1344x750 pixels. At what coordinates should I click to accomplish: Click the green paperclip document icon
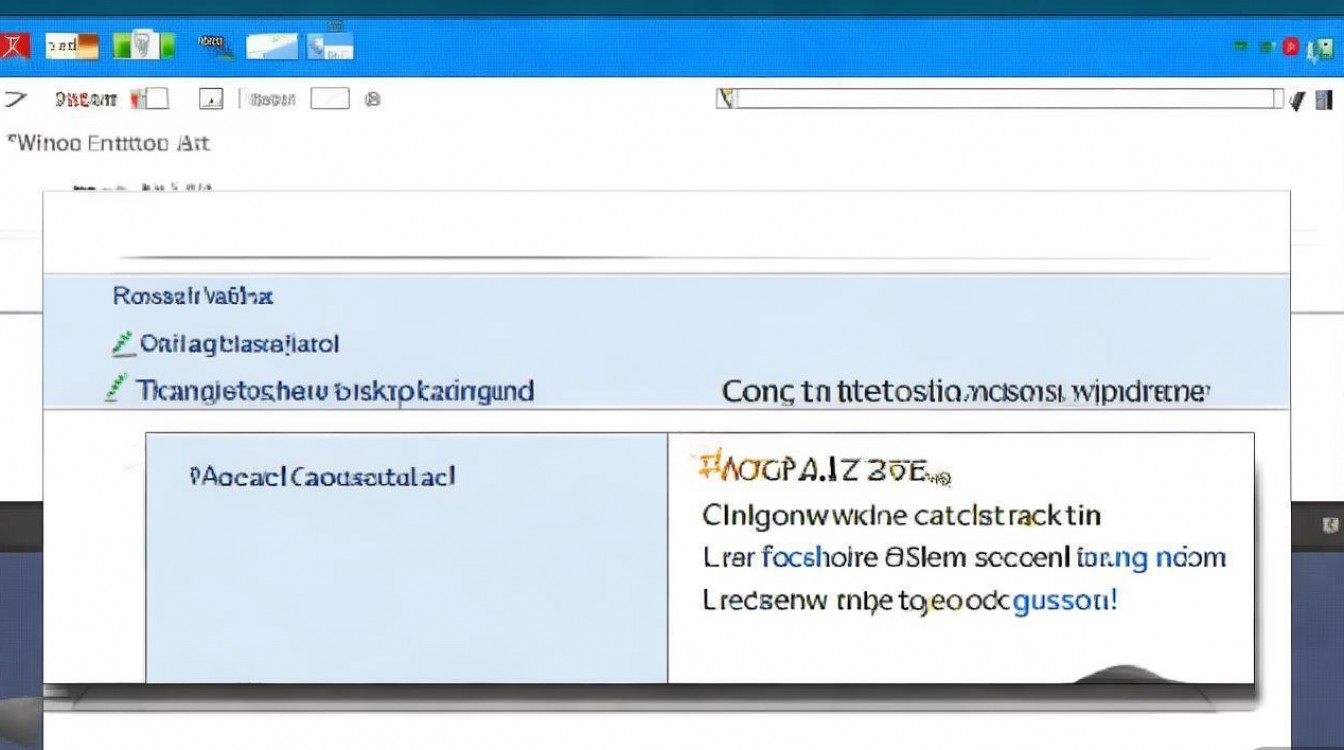144,46
